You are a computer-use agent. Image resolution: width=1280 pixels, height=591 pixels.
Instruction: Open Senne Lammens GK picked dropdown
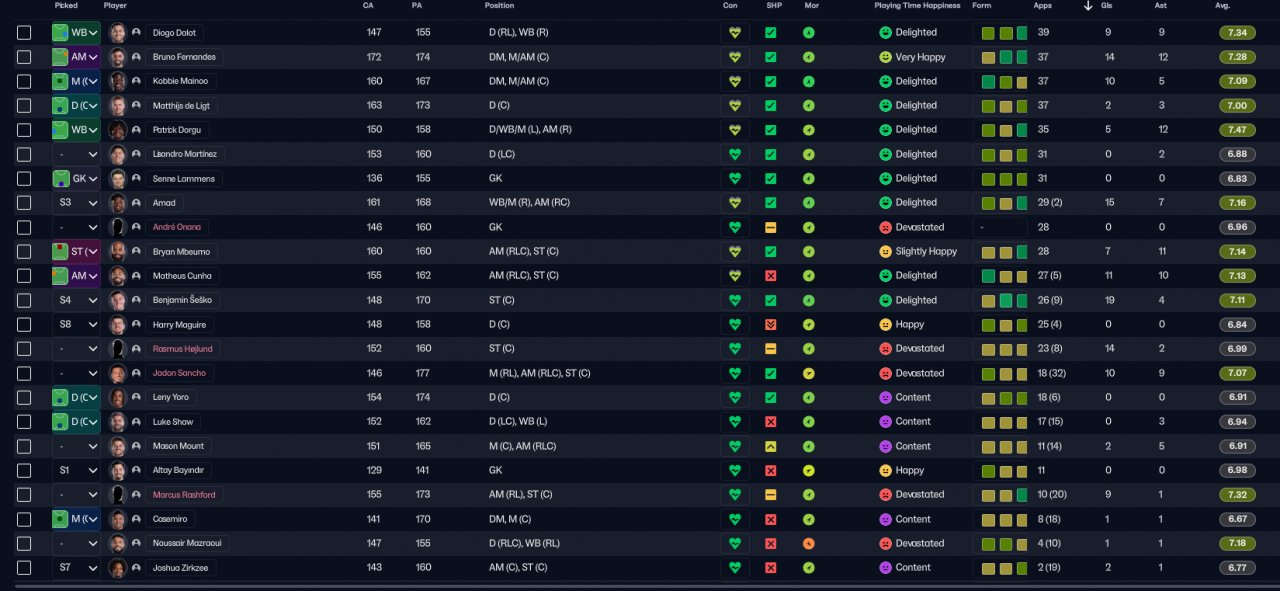(76, 179)
